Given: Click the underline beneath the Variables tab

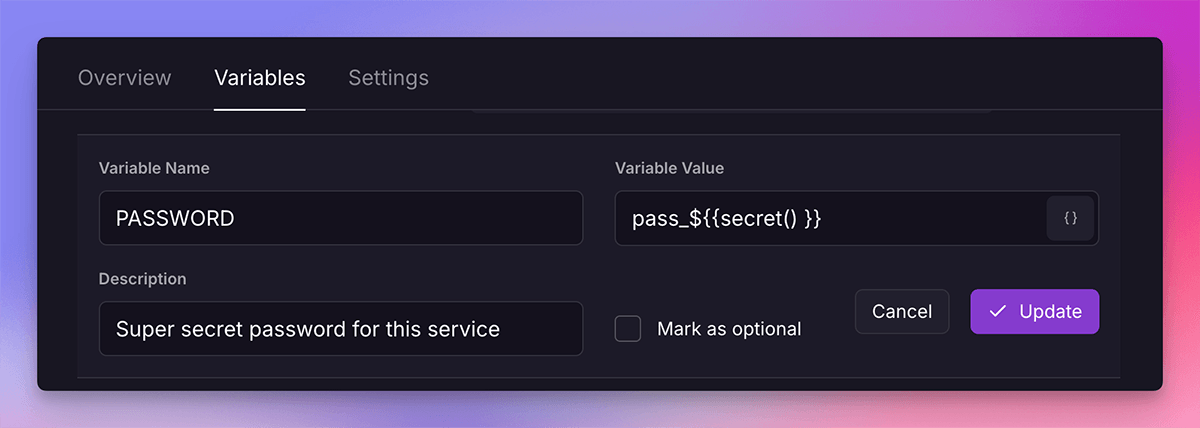Looking at the screenshot, I should coord(260,109).
